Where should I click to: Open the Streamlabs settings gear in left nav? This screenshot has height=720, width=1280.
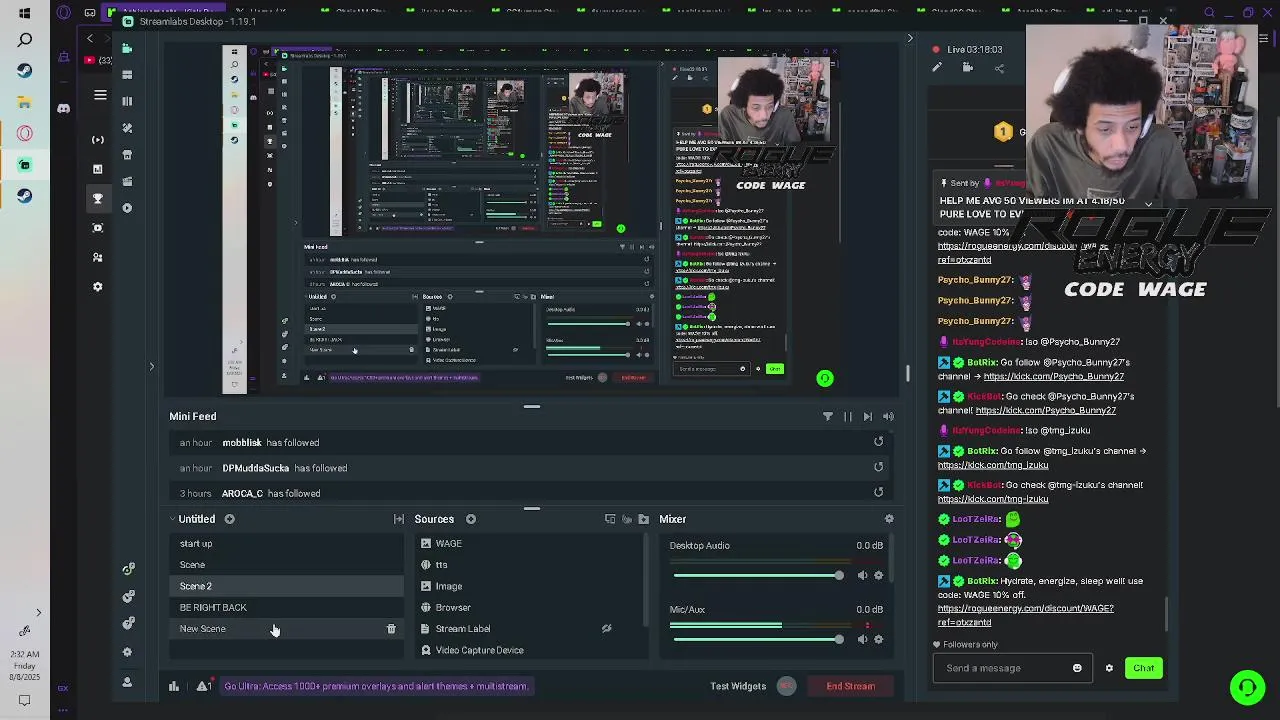pos(127,652)
